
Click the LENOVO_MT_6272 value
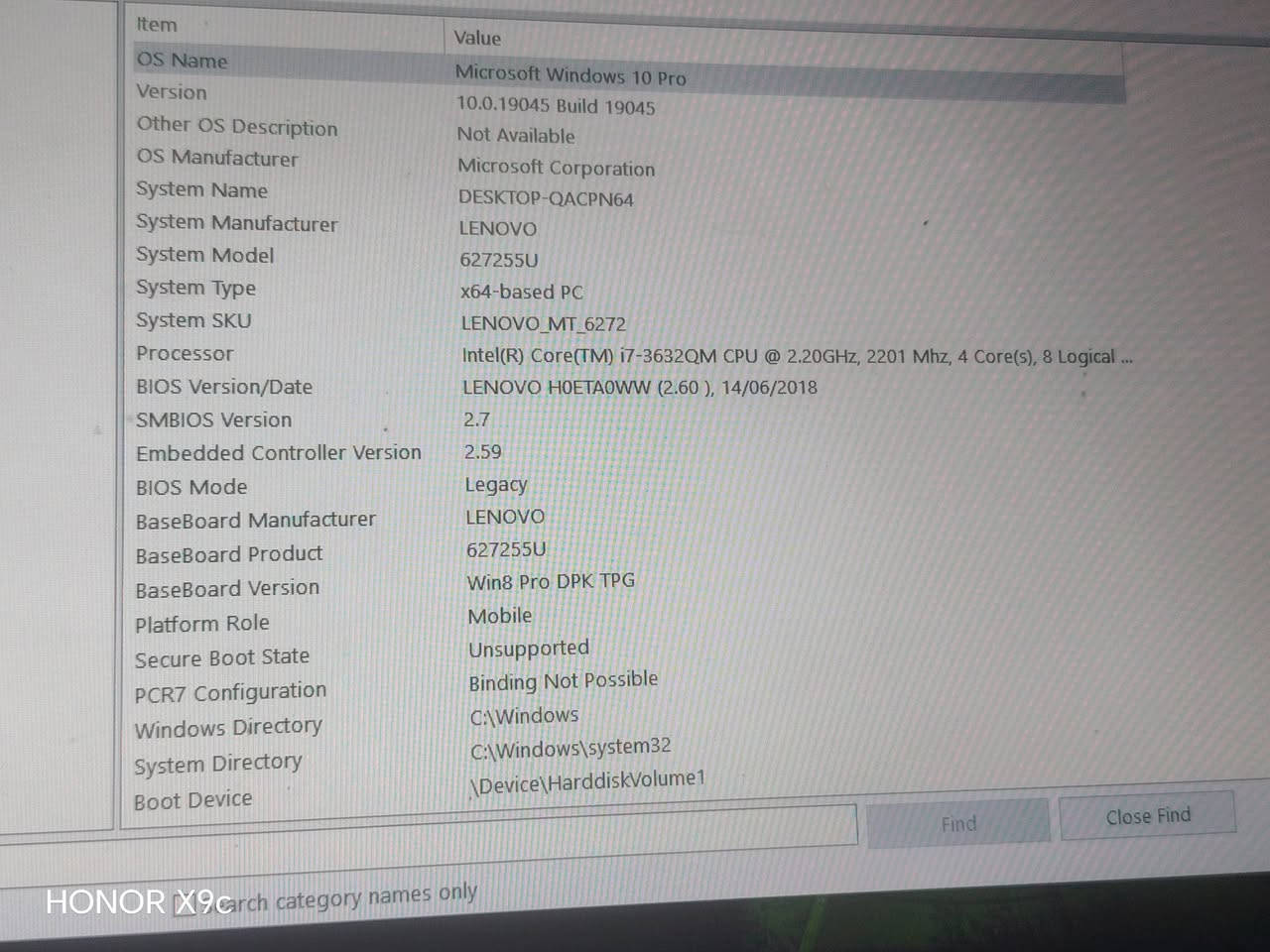click(x=544, y=324)
